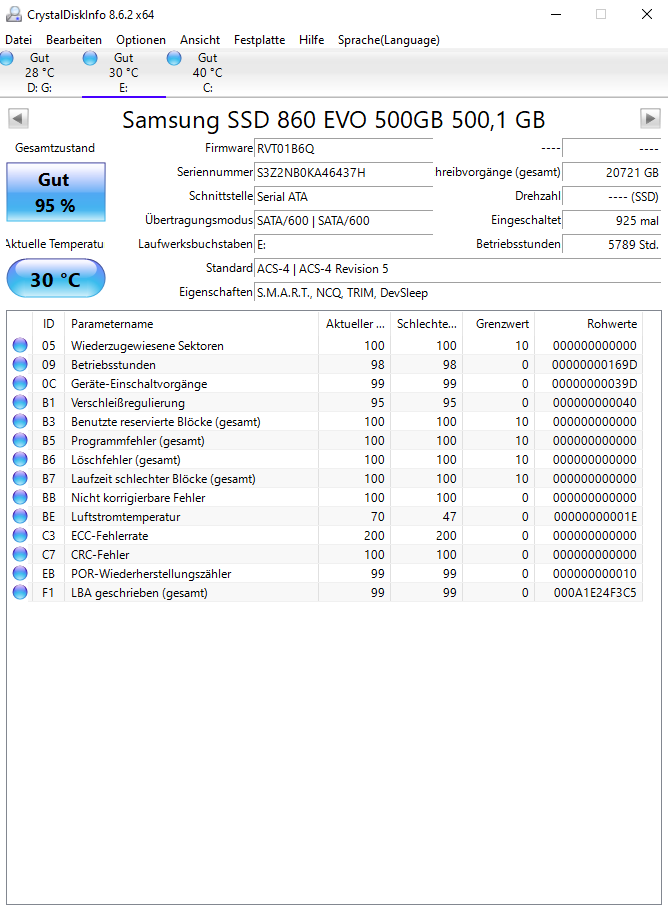Click raw value 000A1E24F3C5

[x=595, y=593]
